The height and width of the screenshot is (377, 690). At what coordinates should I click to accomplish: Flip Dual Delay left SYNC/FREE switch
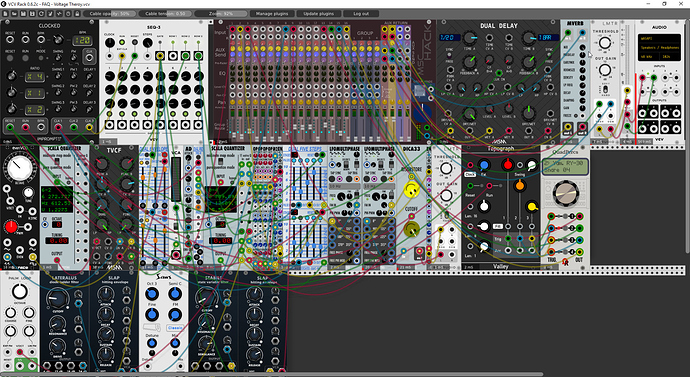(449, 56)
